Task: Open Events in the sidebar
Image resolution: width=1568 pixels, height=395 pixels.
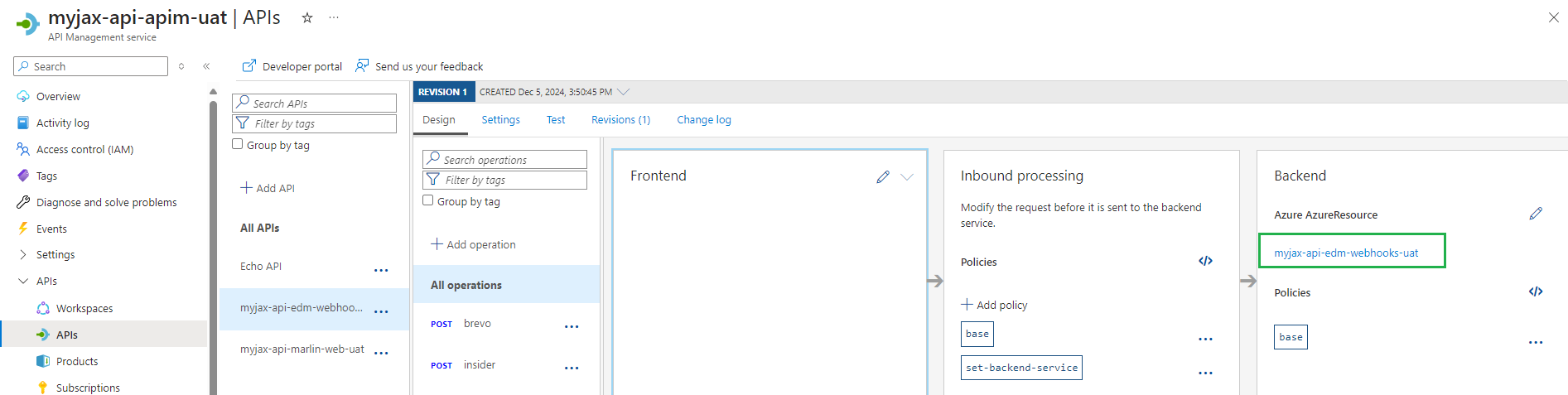Action: pyautogui.click(x=51, y=229)
